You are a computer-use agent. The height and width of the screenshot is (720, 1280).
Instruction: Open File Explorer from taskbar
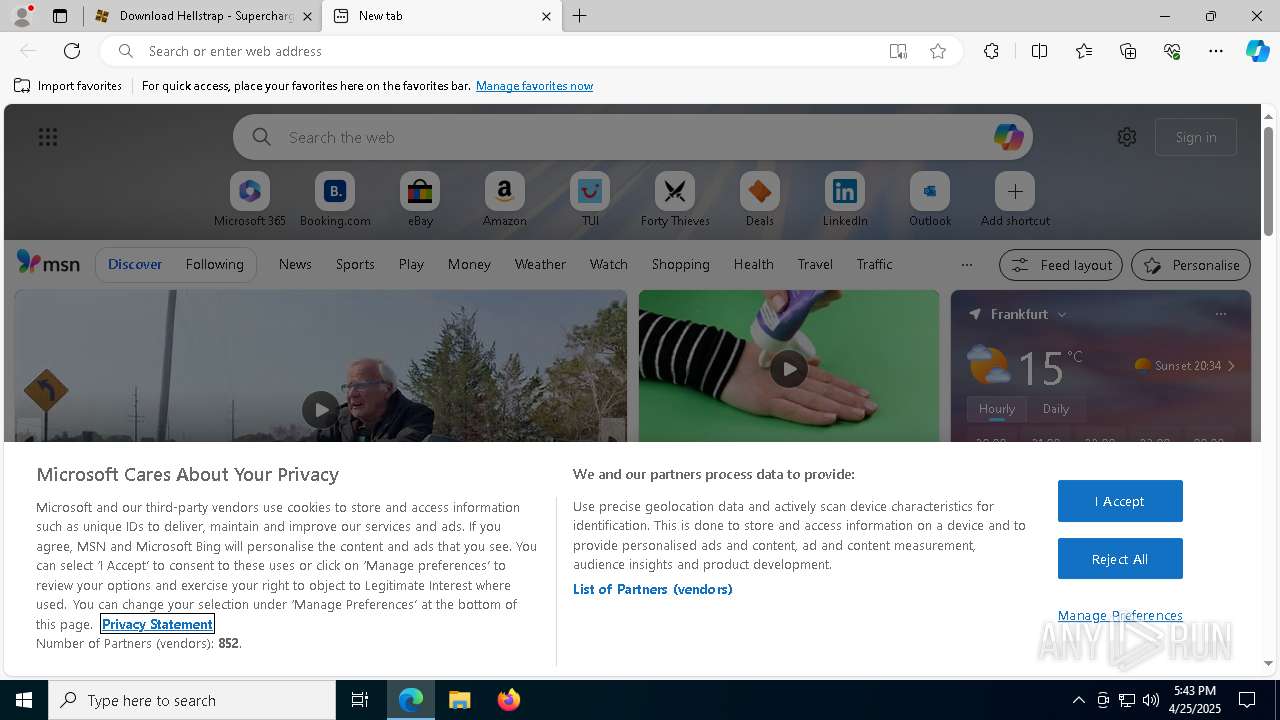[x=459, y=700]
